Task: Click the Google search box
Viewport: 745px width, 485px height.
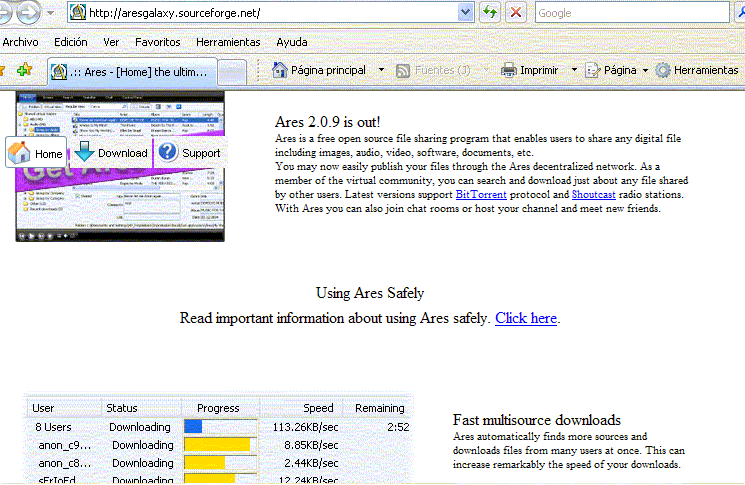Action: tap(632, 13)
